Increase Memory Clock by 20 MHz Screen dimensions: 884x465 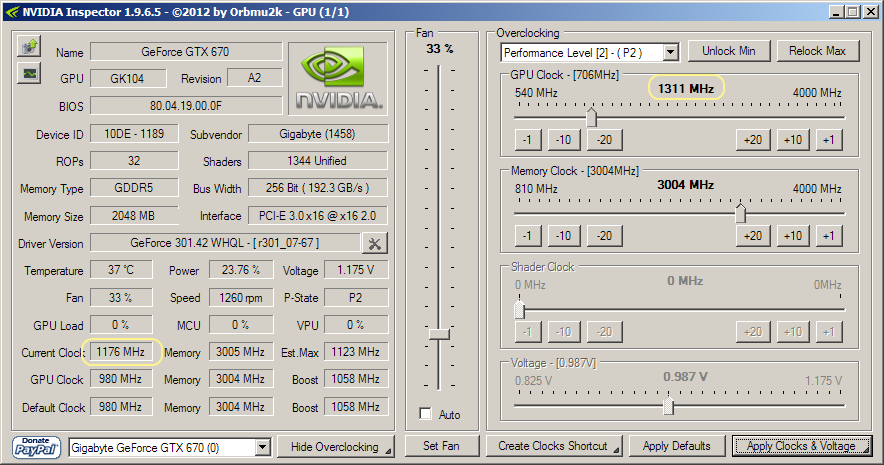pyautogui.click(x=753, y=236)
